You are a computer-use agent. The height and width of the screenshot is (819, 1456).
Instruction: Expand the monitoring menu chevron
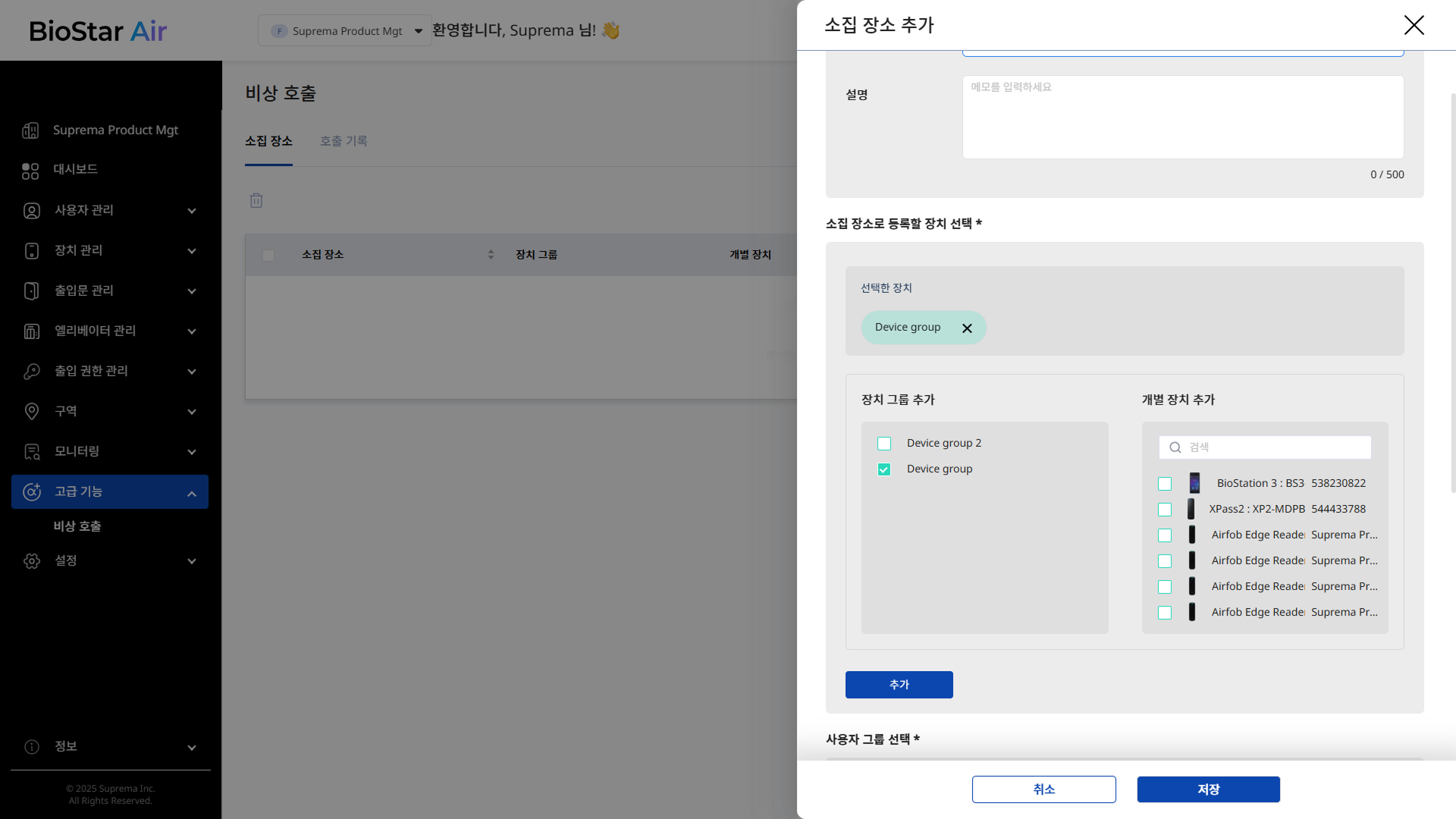[192, 452]
